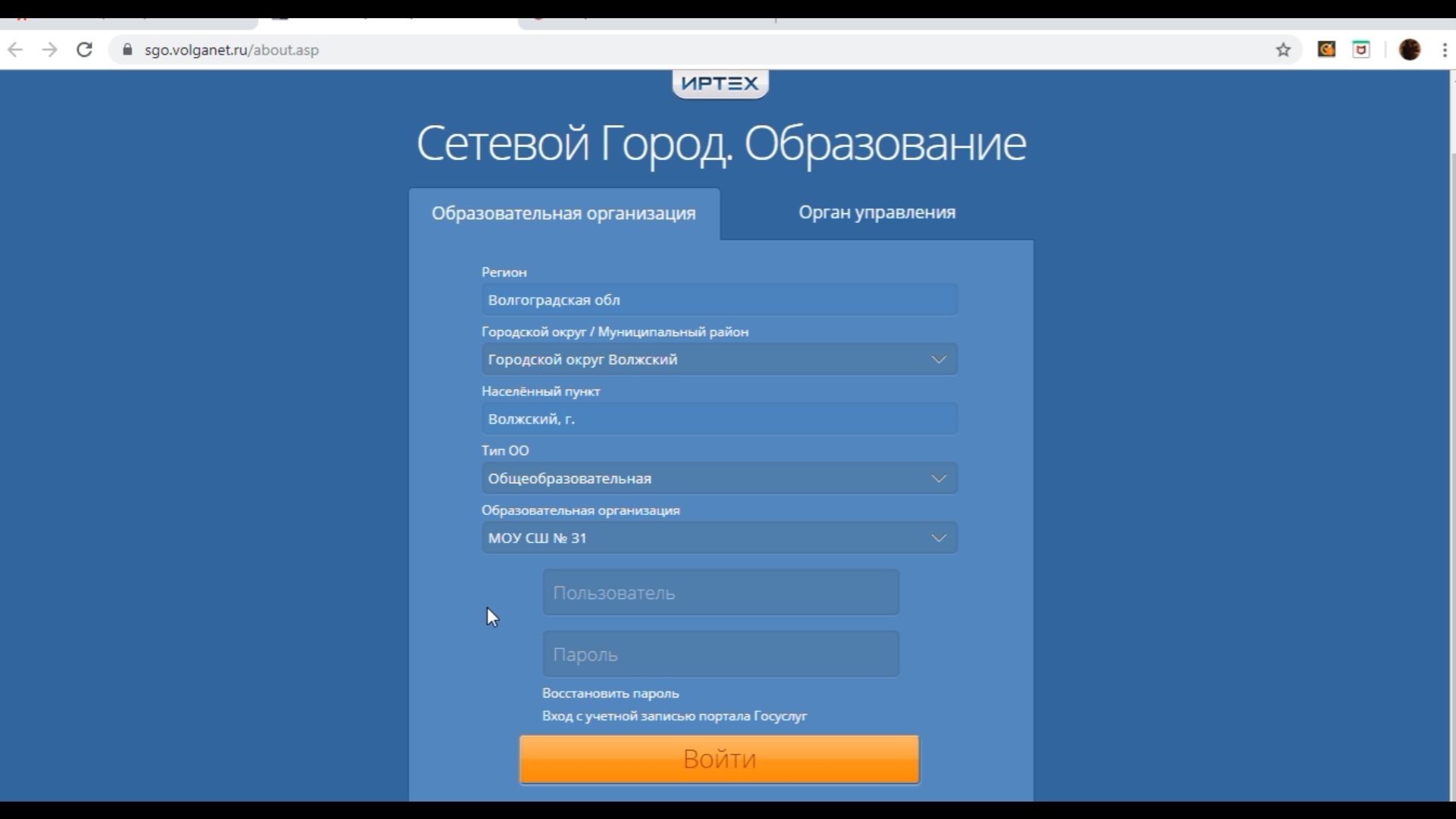Click the Пользователь input field
This screenshot has width=1456, height=819.
click(719, 592)
